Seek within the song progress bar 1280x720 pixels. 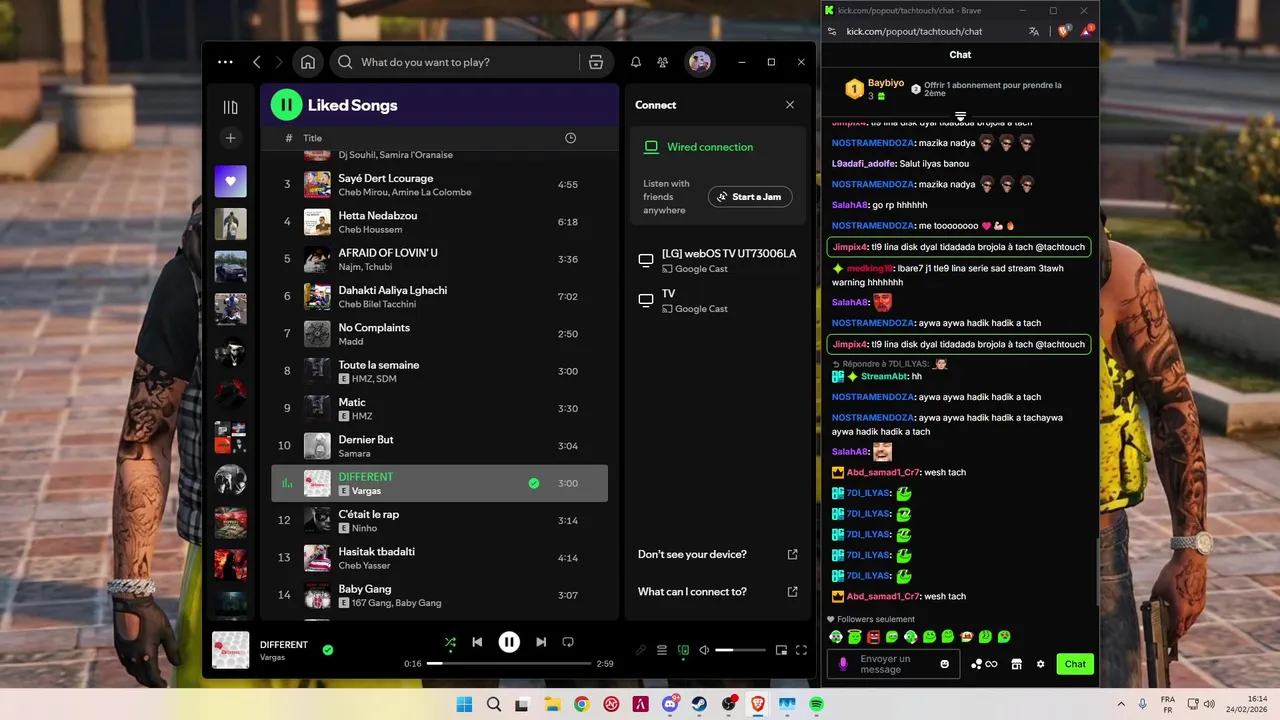tap(509, 664)
